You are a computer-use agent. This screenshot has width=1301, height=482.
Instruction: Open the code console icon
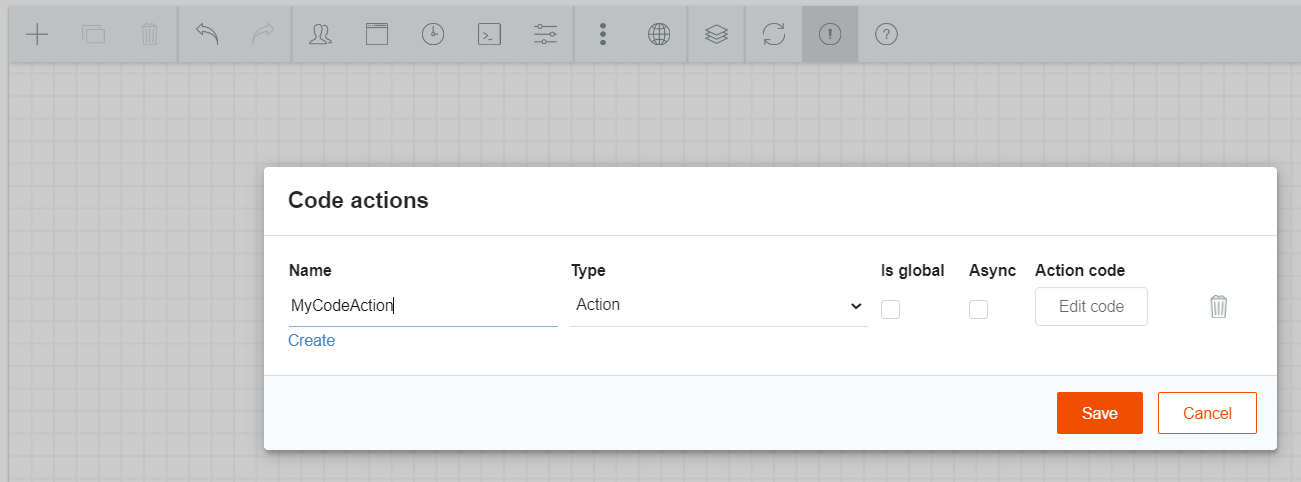(488, 34)
